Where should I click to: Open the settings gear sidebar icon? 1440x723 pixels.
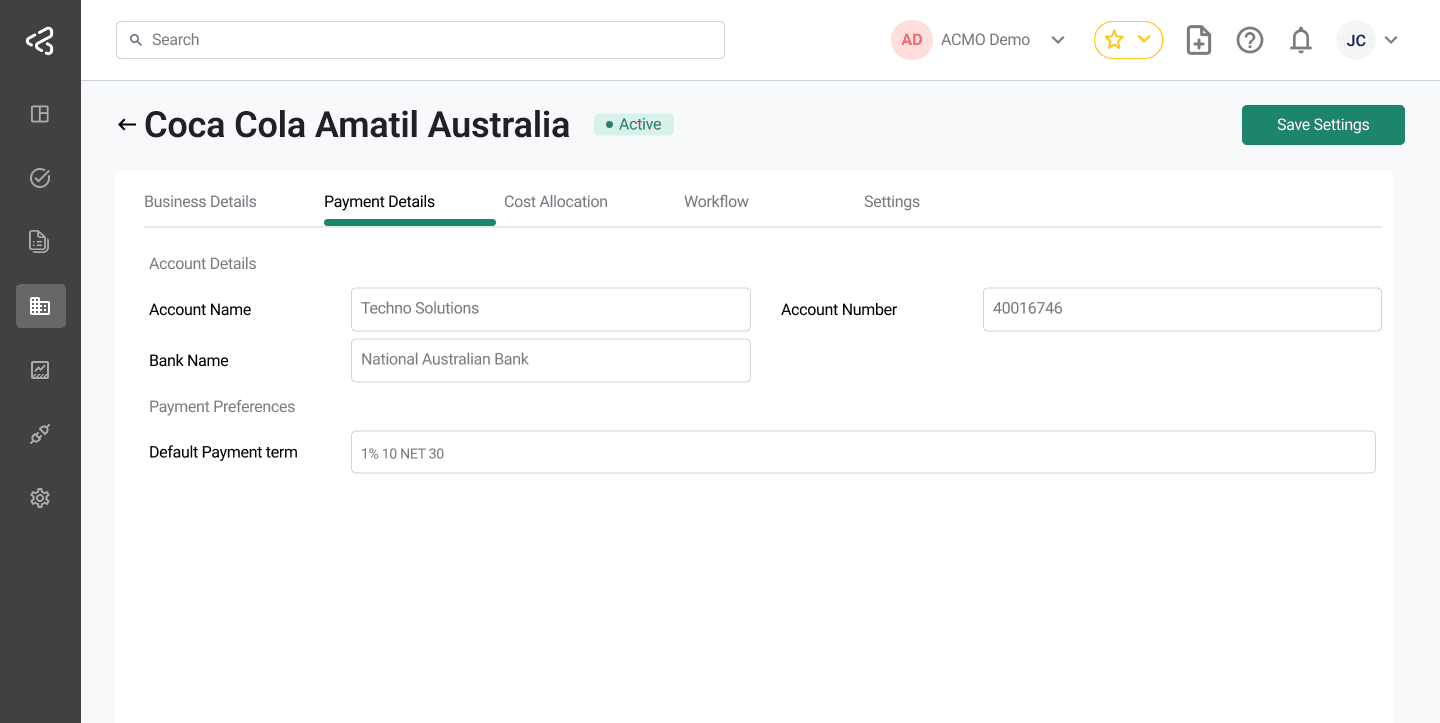click(x=40, y=498)
